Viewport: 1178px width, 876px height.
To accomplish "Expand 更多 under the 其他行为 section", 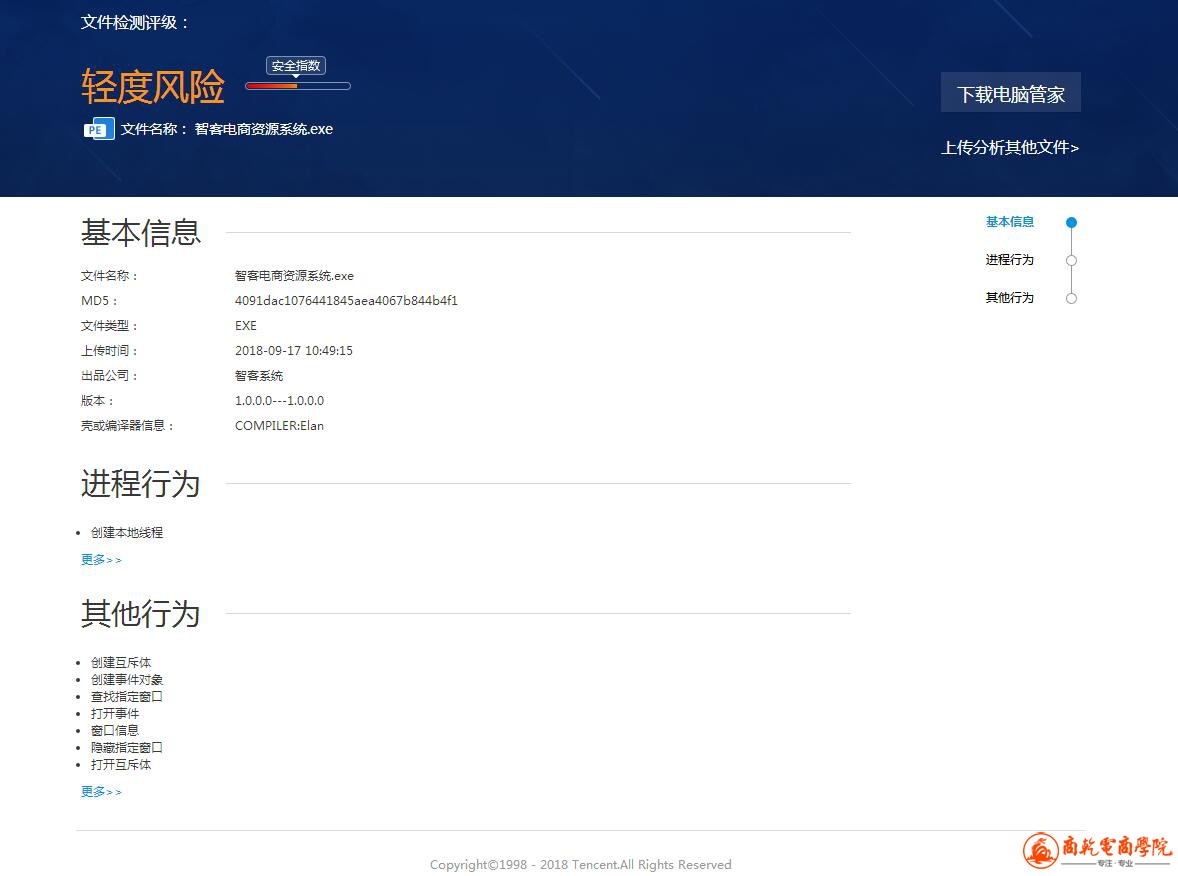I will coord(101,792).
